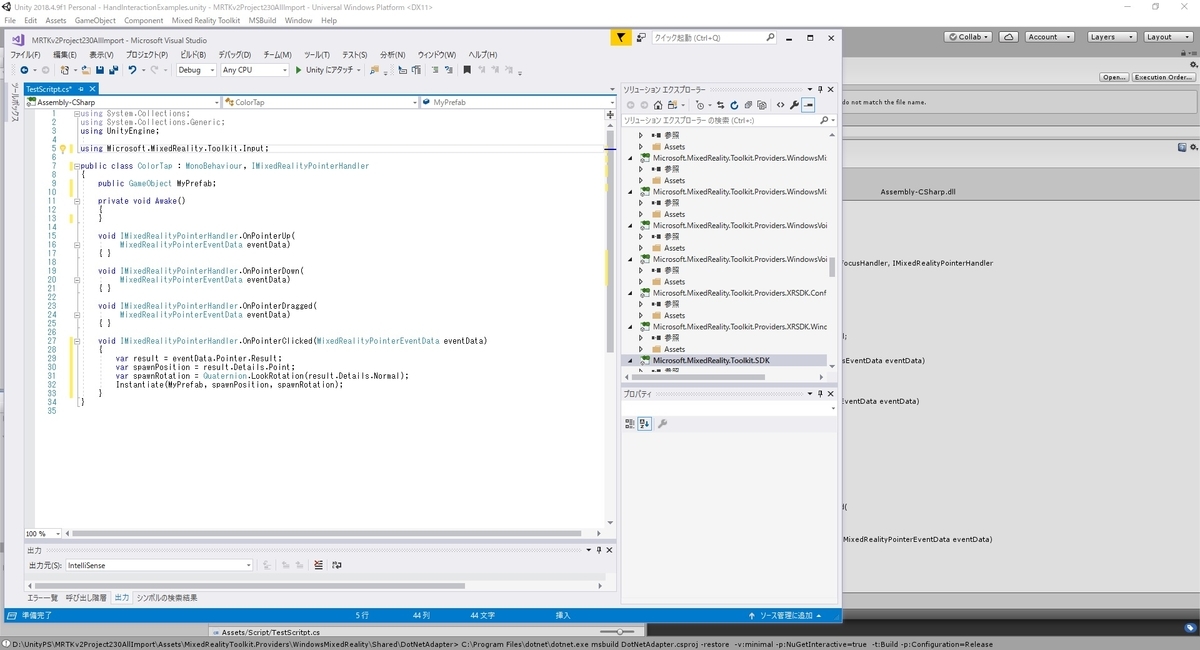Click the lightbulb quick action on line 5
This screenshot has height=650, width=1200.
coord(62,149)
